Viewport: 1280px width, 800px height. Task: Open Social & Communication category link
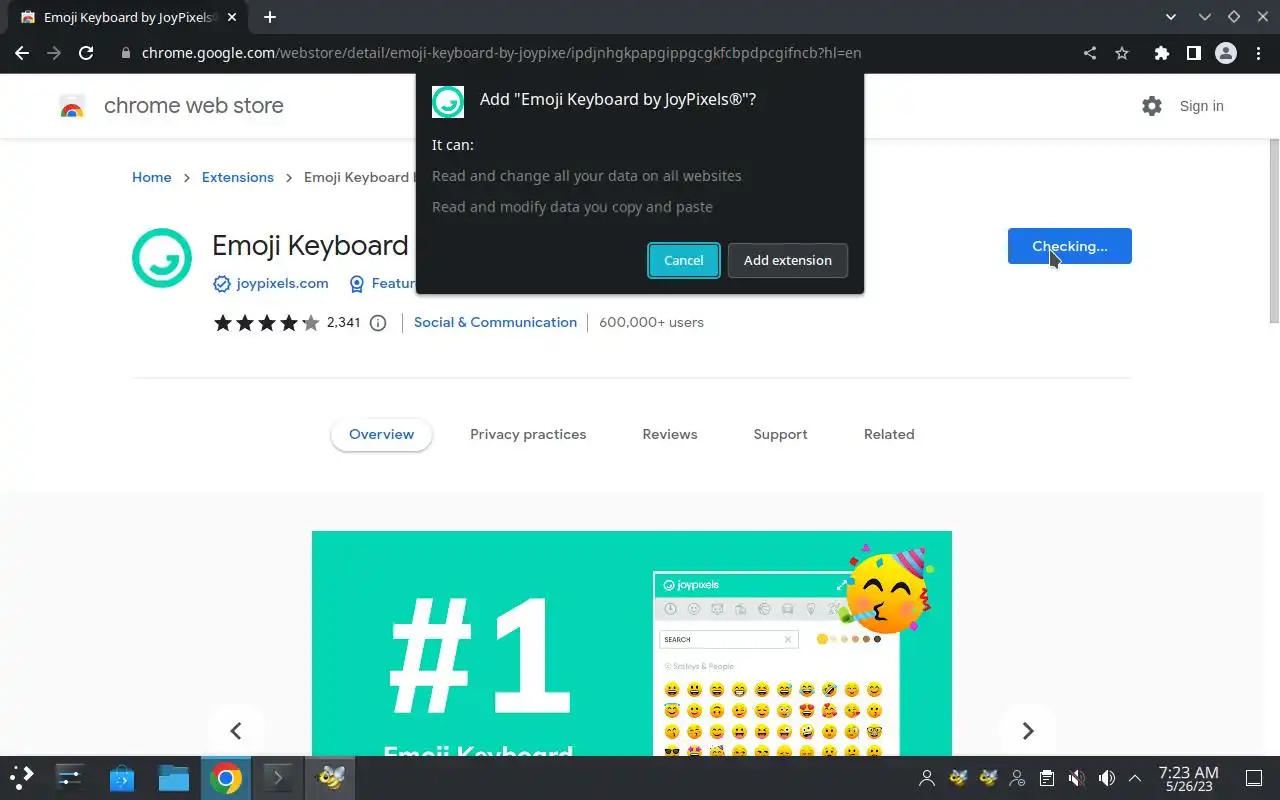(495, 322)
